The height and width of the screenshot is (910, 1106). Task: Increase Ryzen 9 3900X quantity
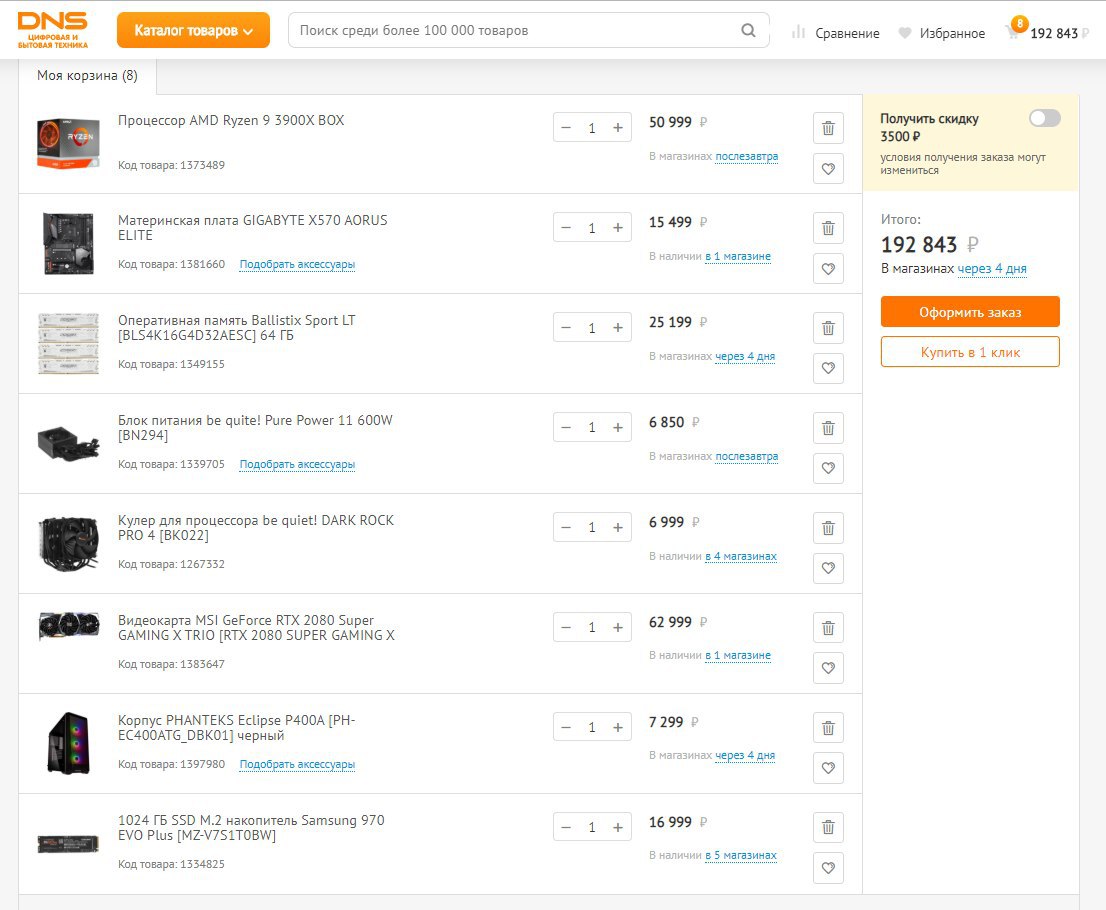point(618,128)
